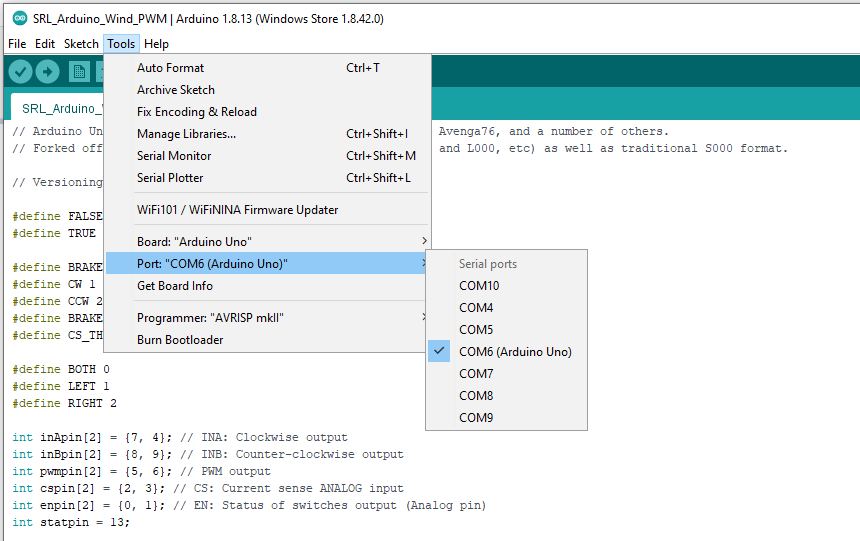Select Fix Encoding & Reload

tap(267, 112)
